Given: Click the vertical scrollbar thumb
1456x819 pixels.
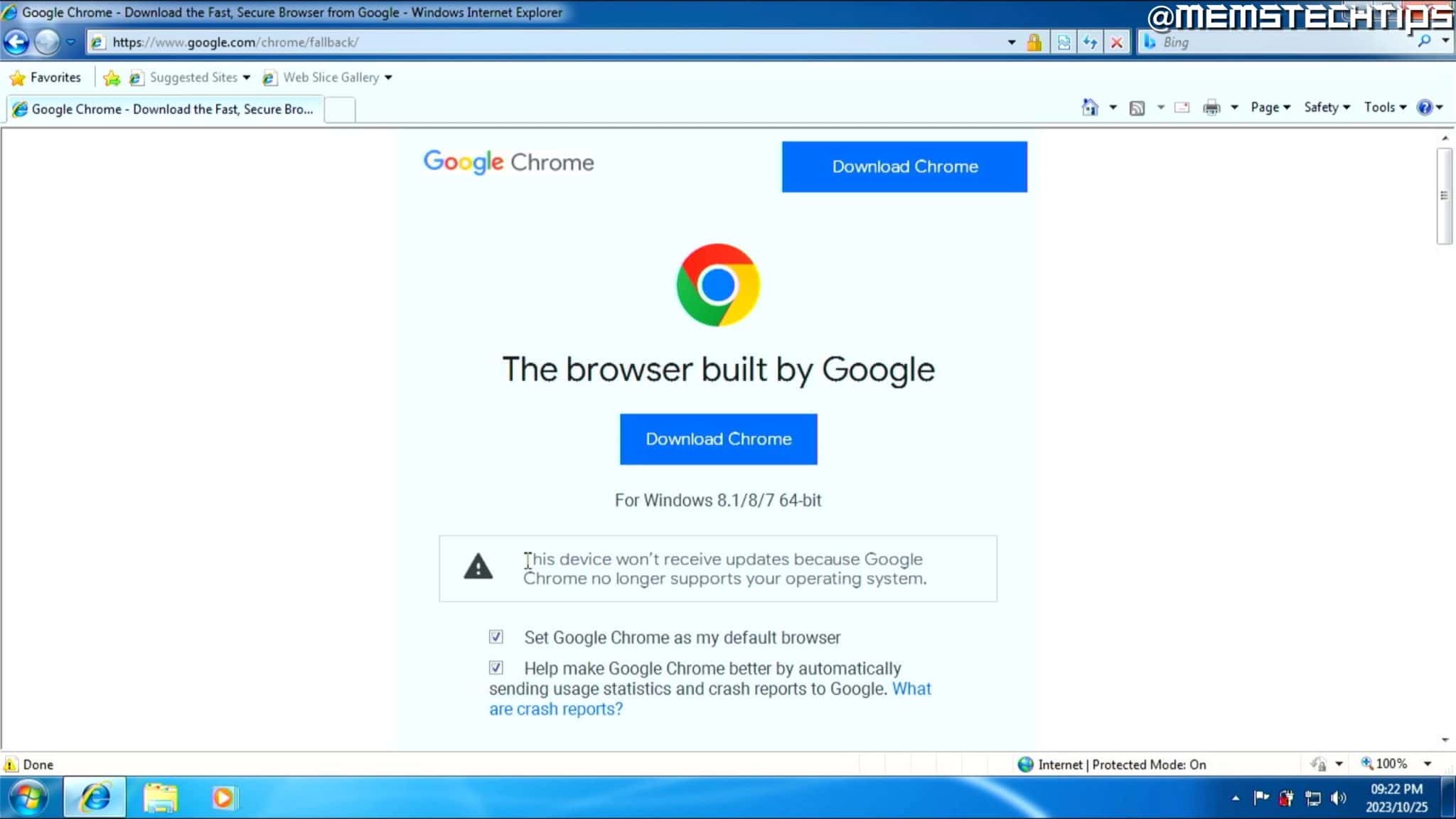Looking at the screenshot, I should tap(1444, 196).
